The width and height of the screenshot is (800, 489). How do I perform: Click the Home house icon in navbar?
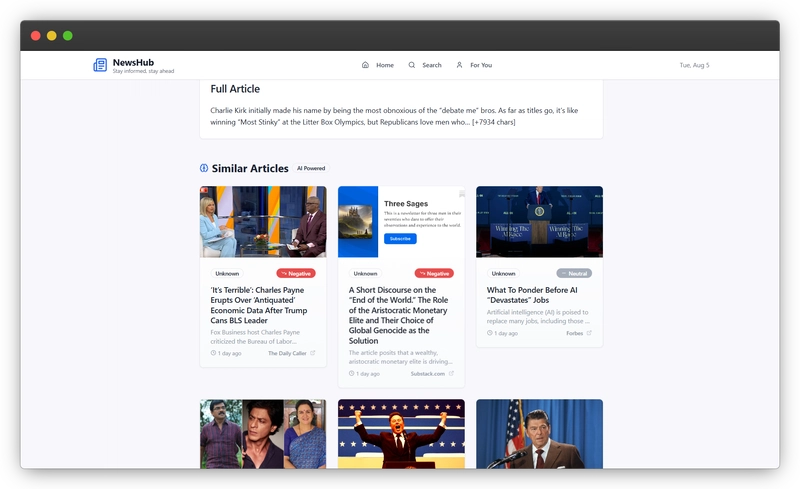point(365,65)
